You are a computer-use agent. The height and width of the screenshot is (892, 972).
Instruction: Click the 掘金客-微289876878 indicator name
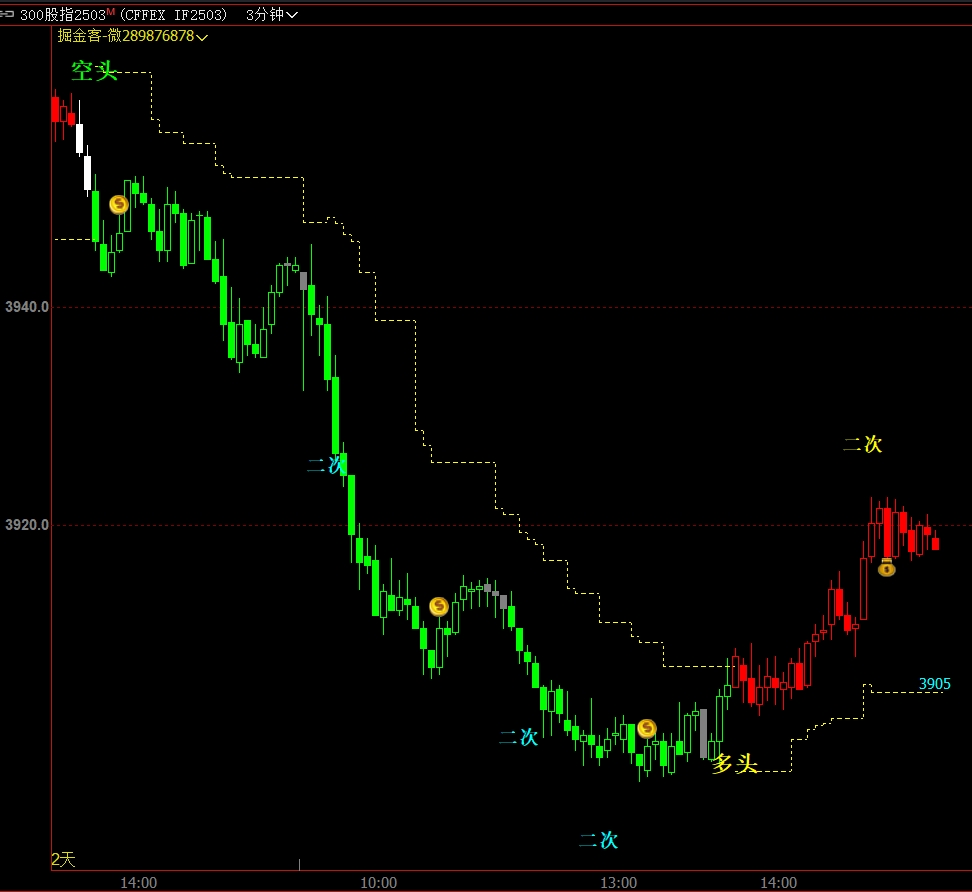point(125,36)
